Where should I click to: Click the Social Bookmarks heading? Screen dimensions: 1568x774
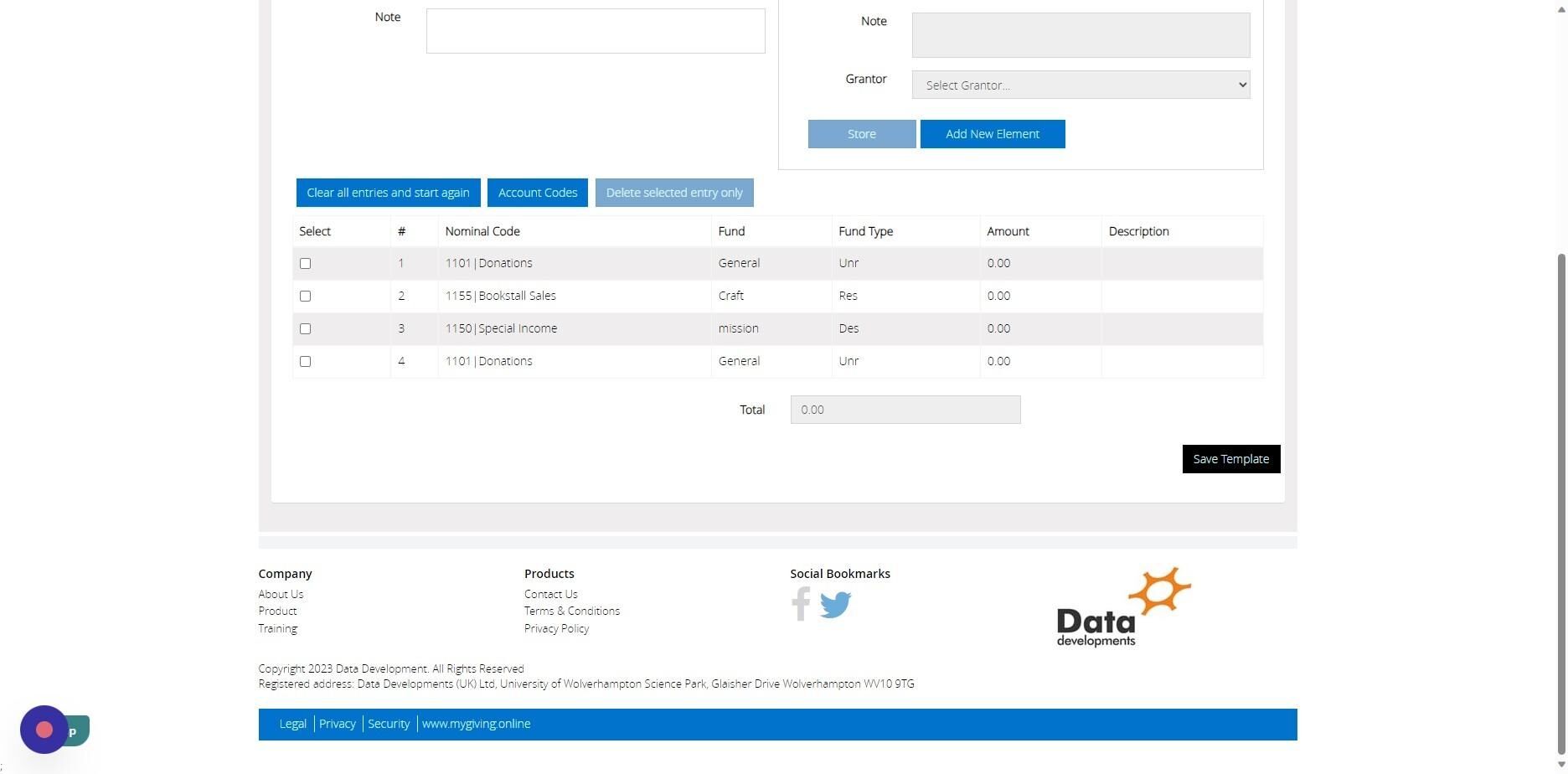(840, 574)
